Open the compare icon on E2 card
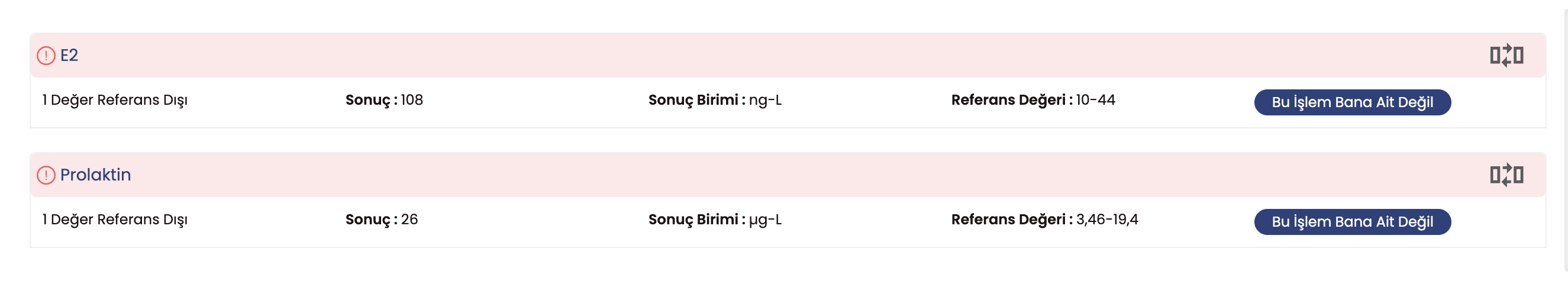The width and height of the screenshot is (1568, 290). coord(1506,56)
